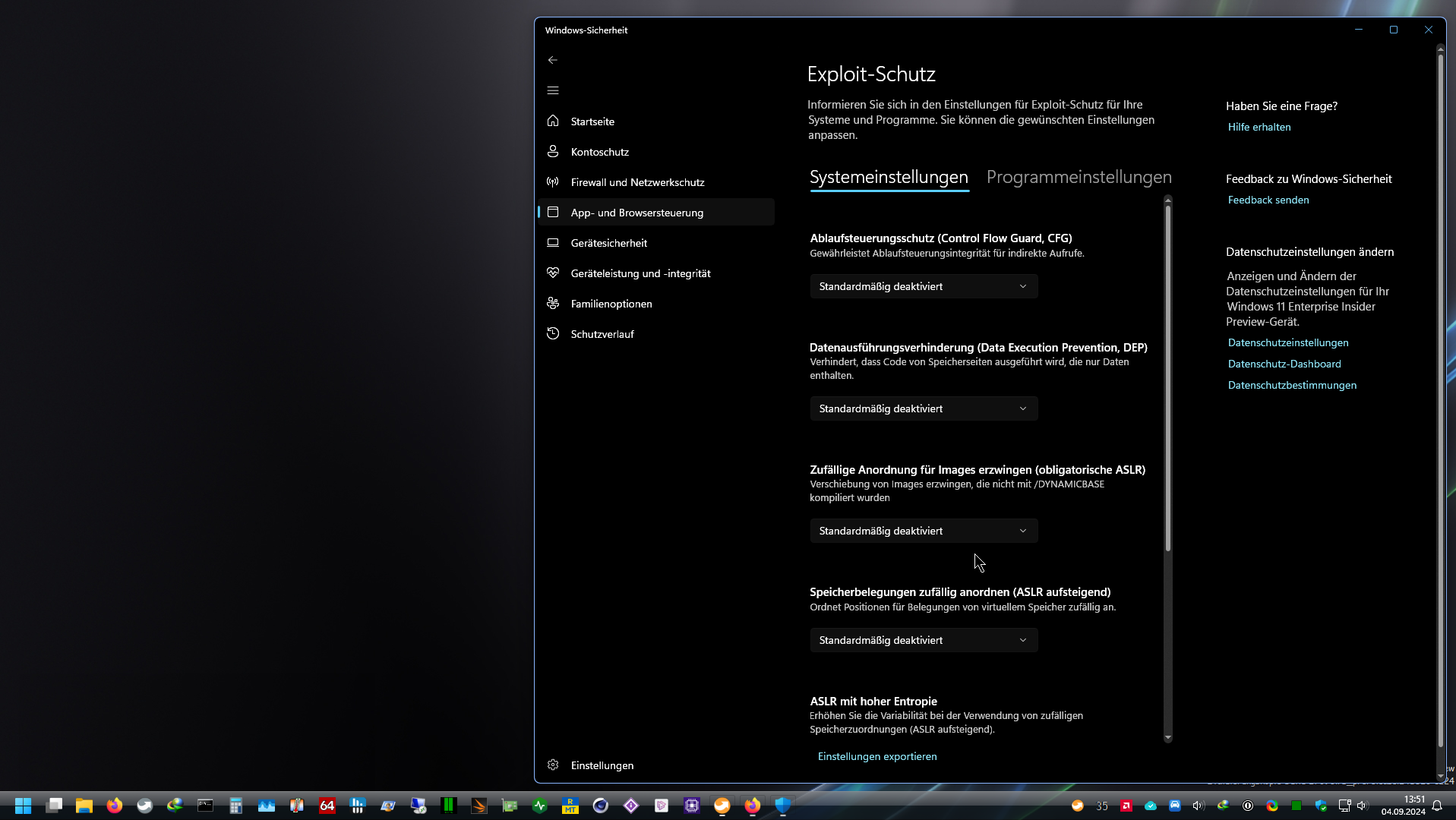
Task: Open the Datenschutzeinstellungen link
Action: click(x=1287, y=342)
